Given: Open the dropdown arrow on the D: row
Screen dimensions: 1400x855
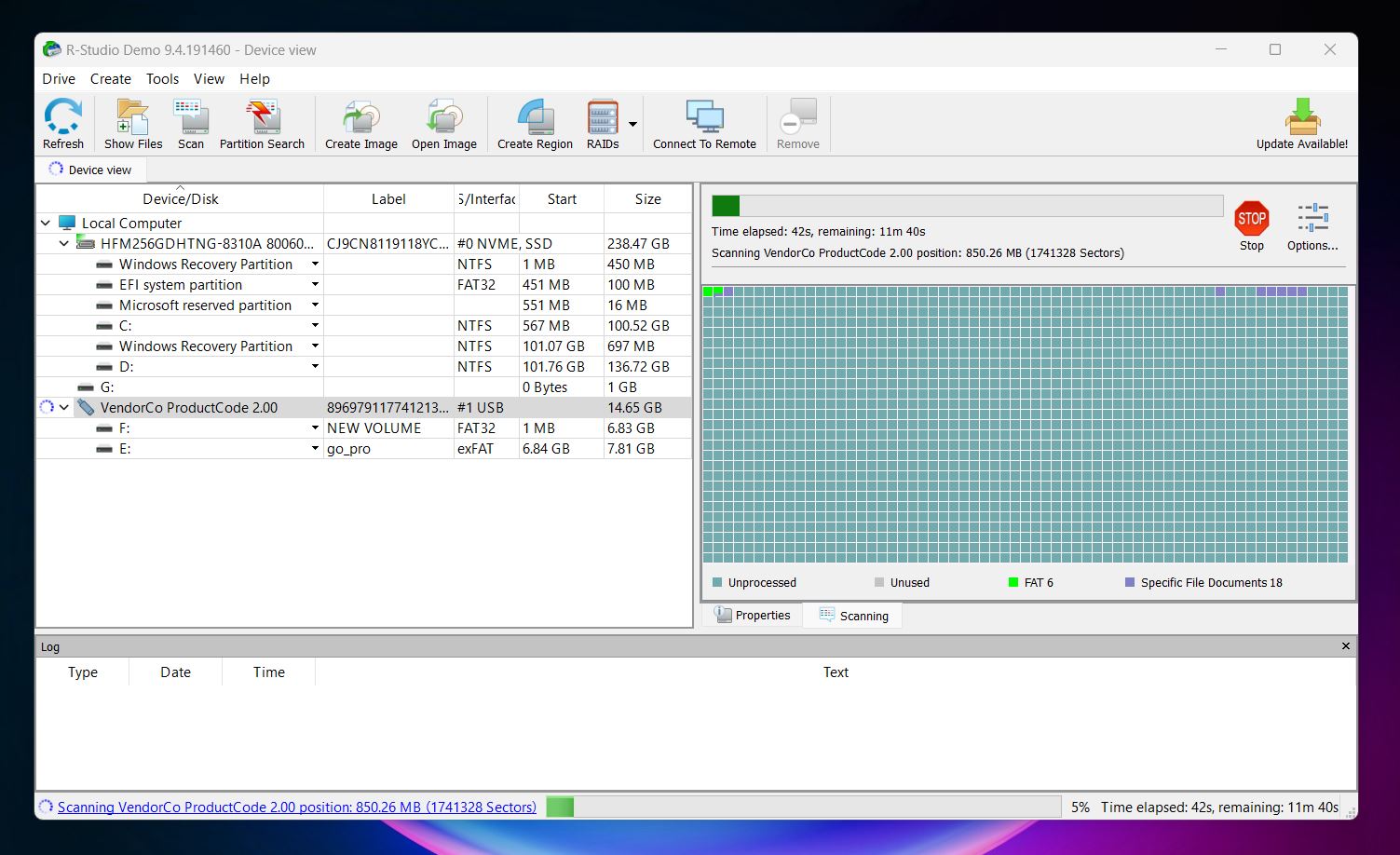Looking at the screenshot, I should pyautogui.click(x=315, y=366).
